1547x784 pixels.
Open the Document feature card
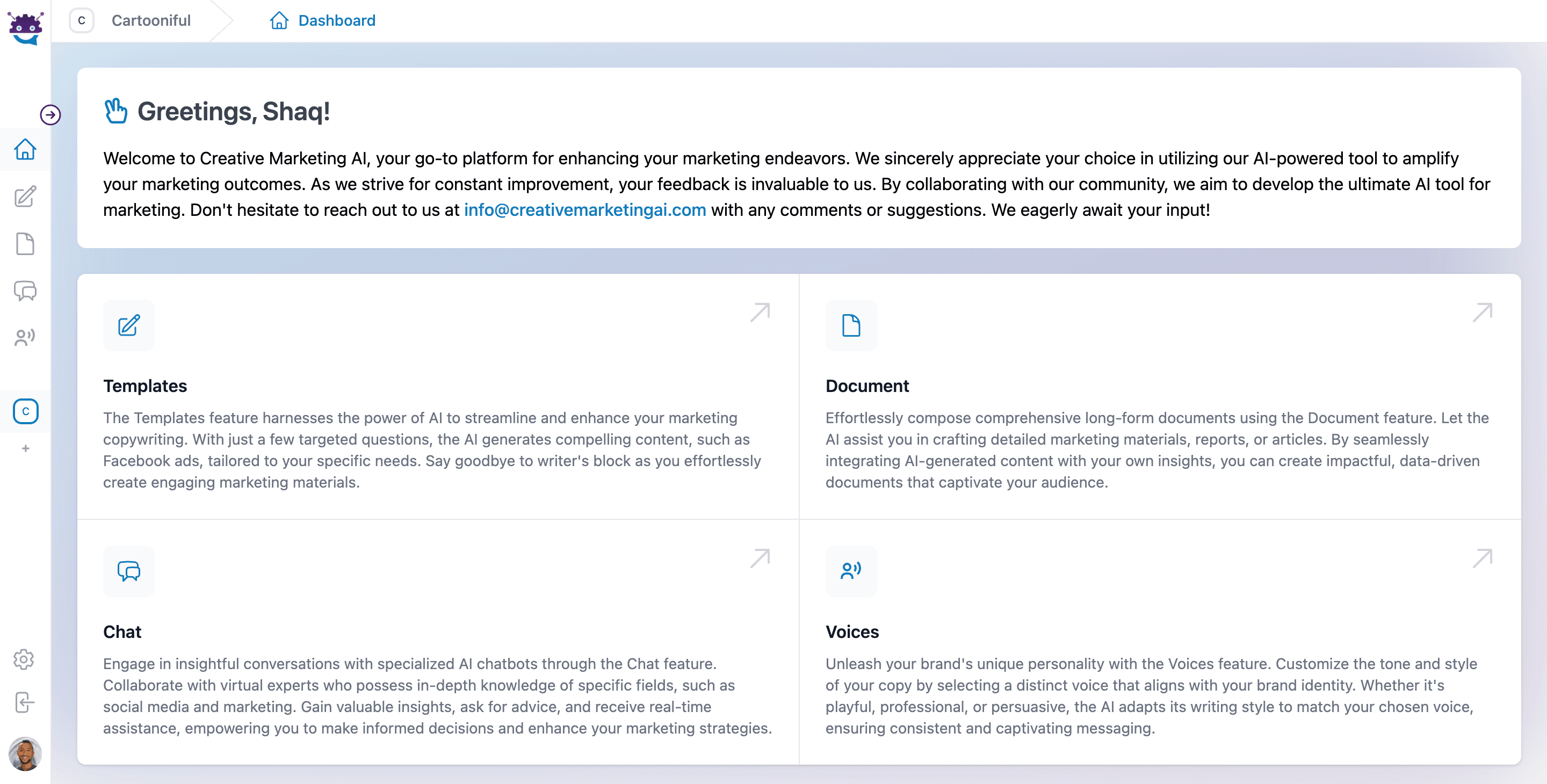point(1159,396)
